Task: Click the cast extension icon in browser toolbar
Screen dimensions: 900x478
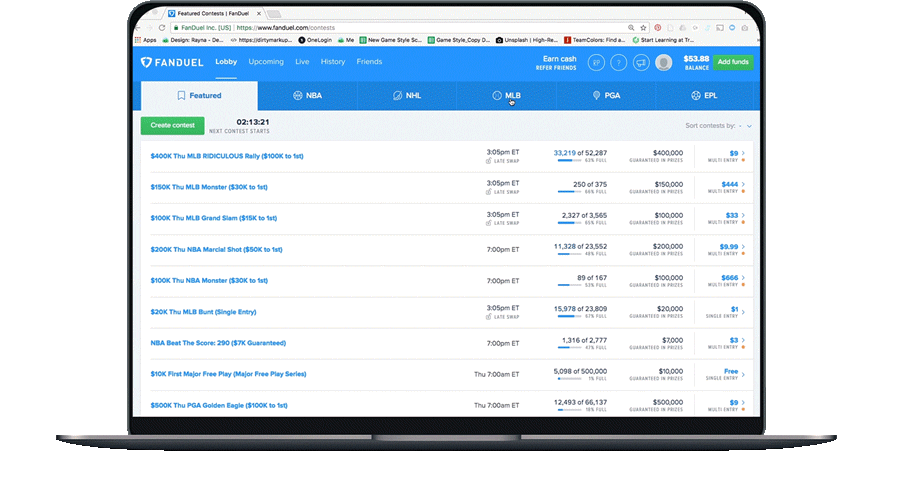Action: click(x=720, y=28)
